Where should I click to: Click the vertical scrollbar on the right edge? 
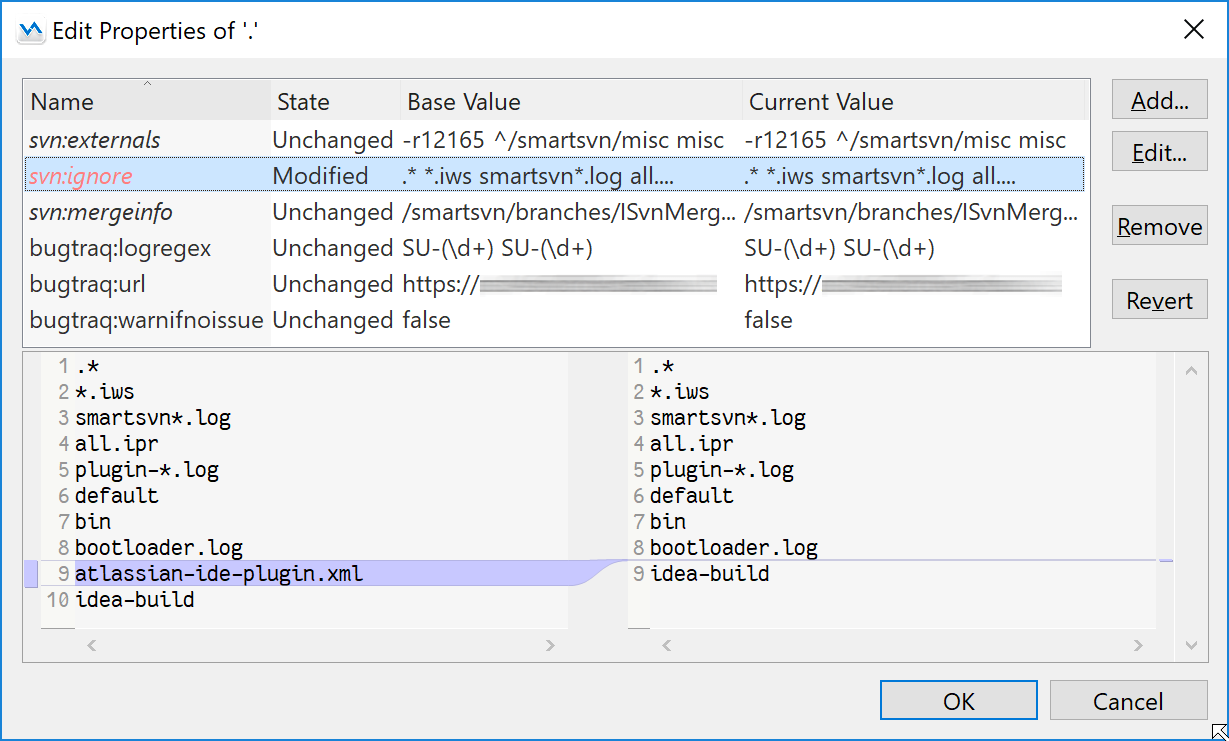tap(1191, 500)
